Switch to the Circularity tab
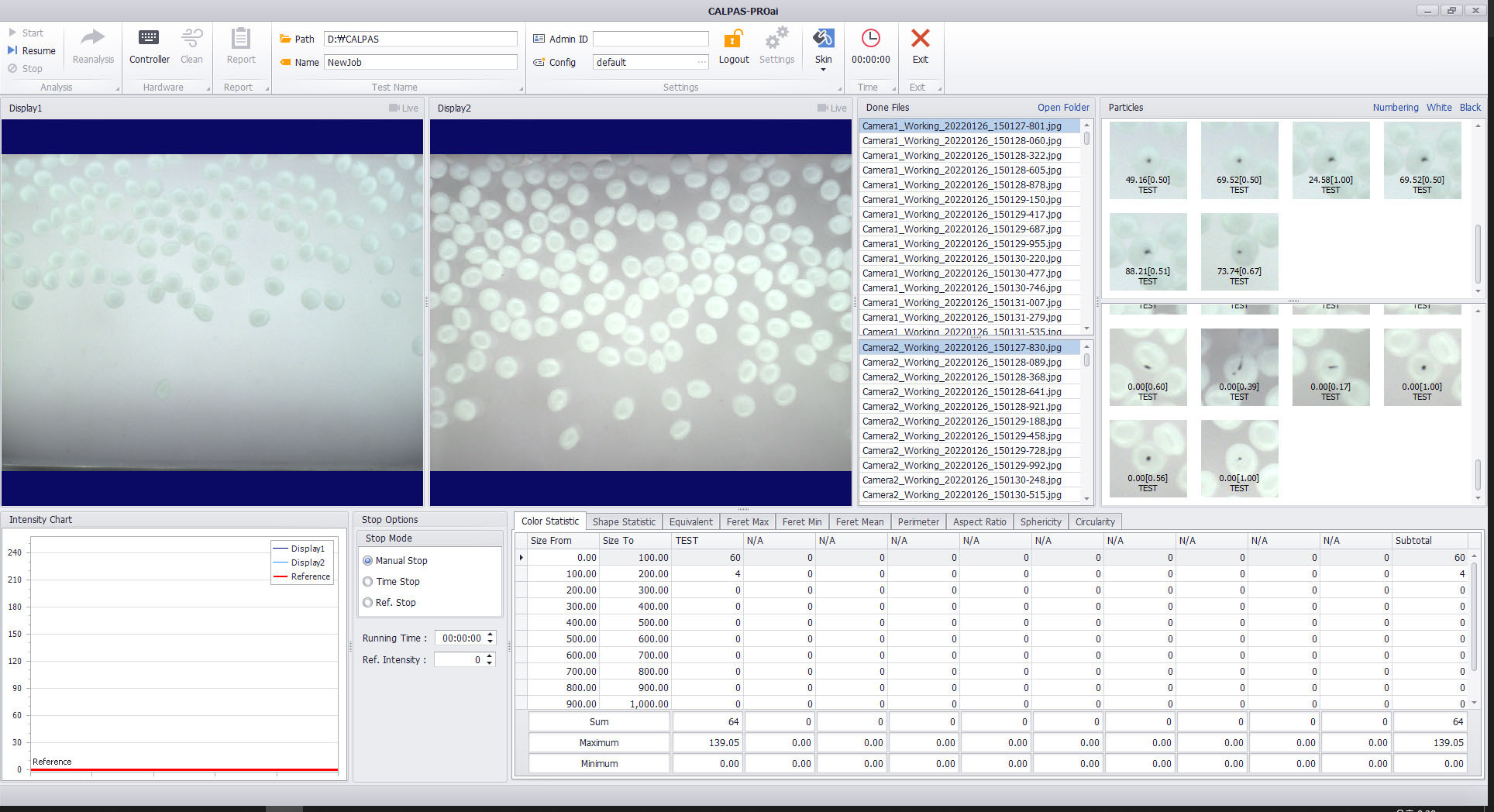 coord(1094,521)
